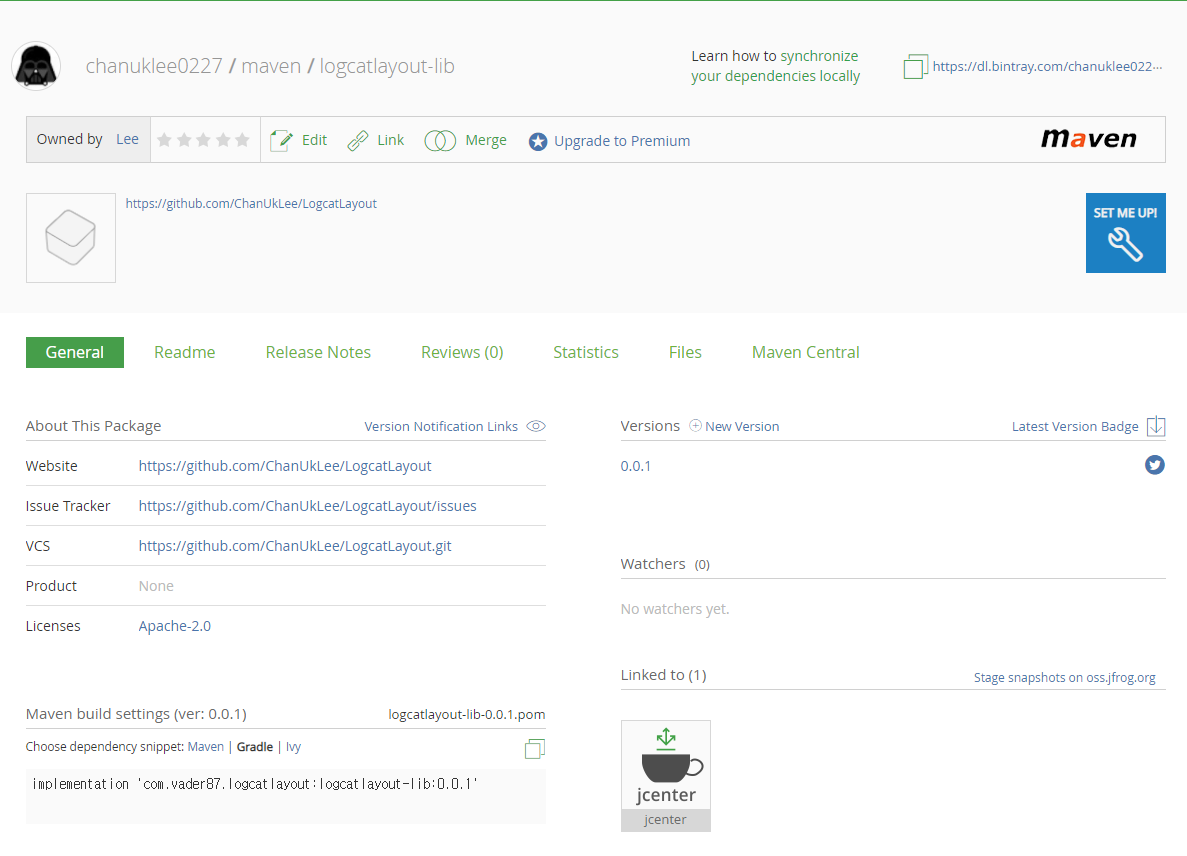Click the Product value None

pos(156,586)
